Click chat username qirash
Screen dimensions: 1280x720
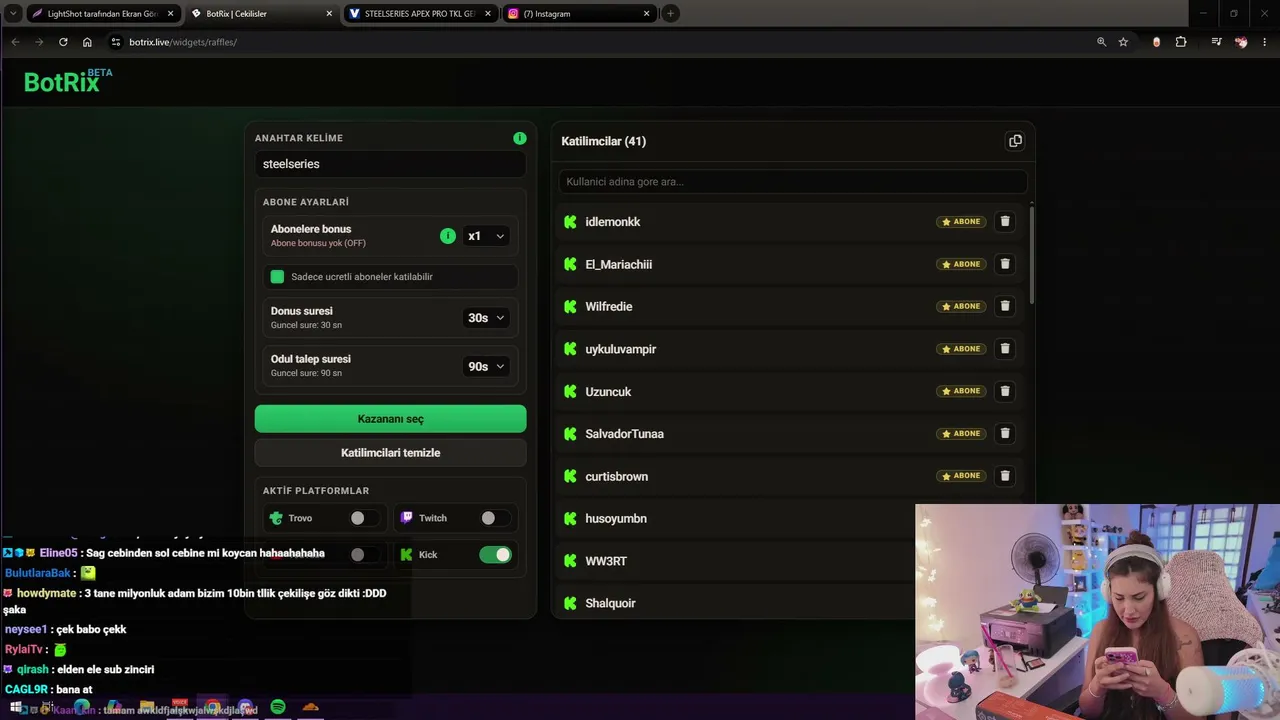coord(32,669)
